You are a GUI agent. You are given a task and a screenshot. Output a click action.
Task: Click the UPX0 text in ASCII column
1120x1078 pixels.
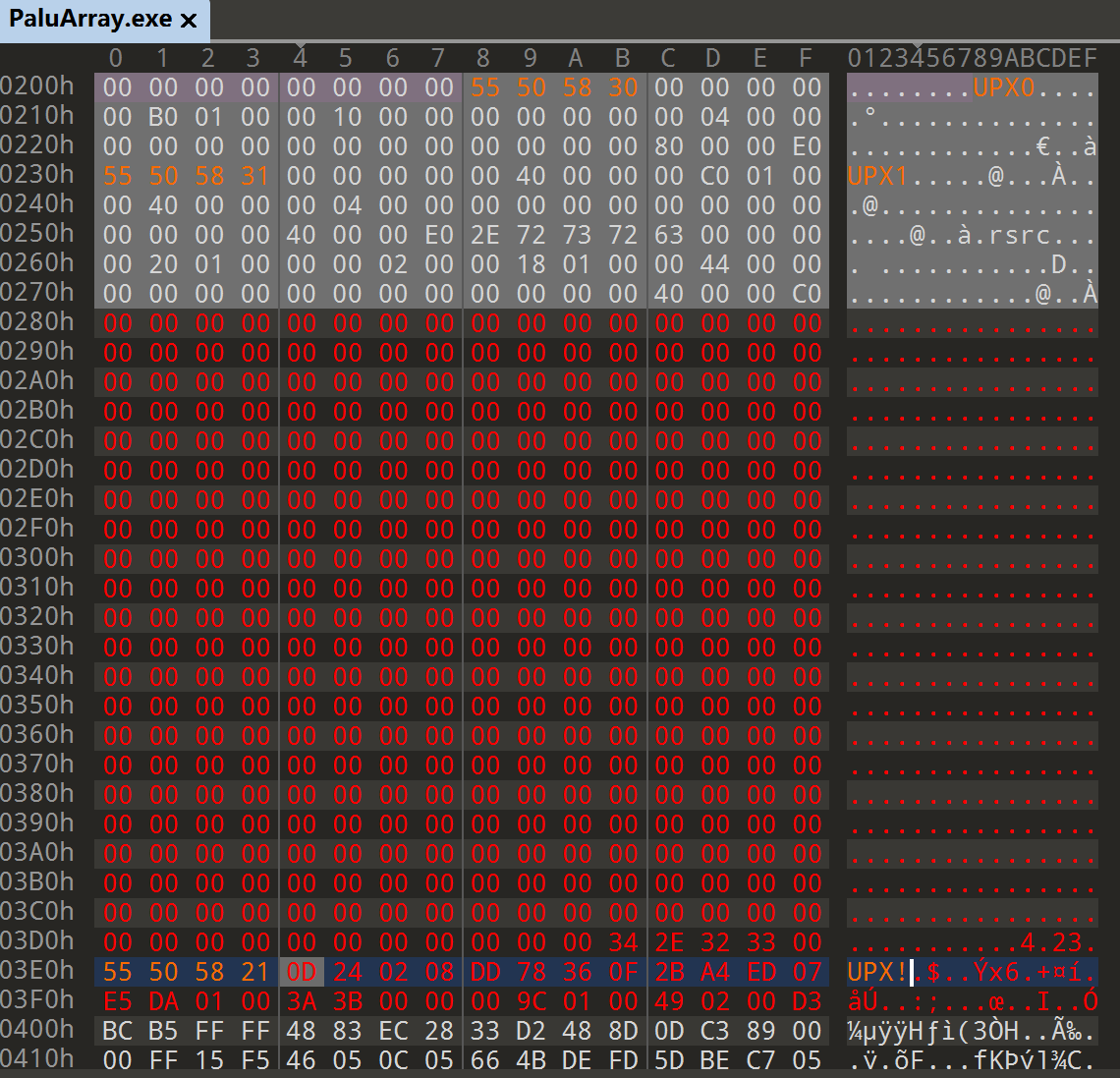1003,87
